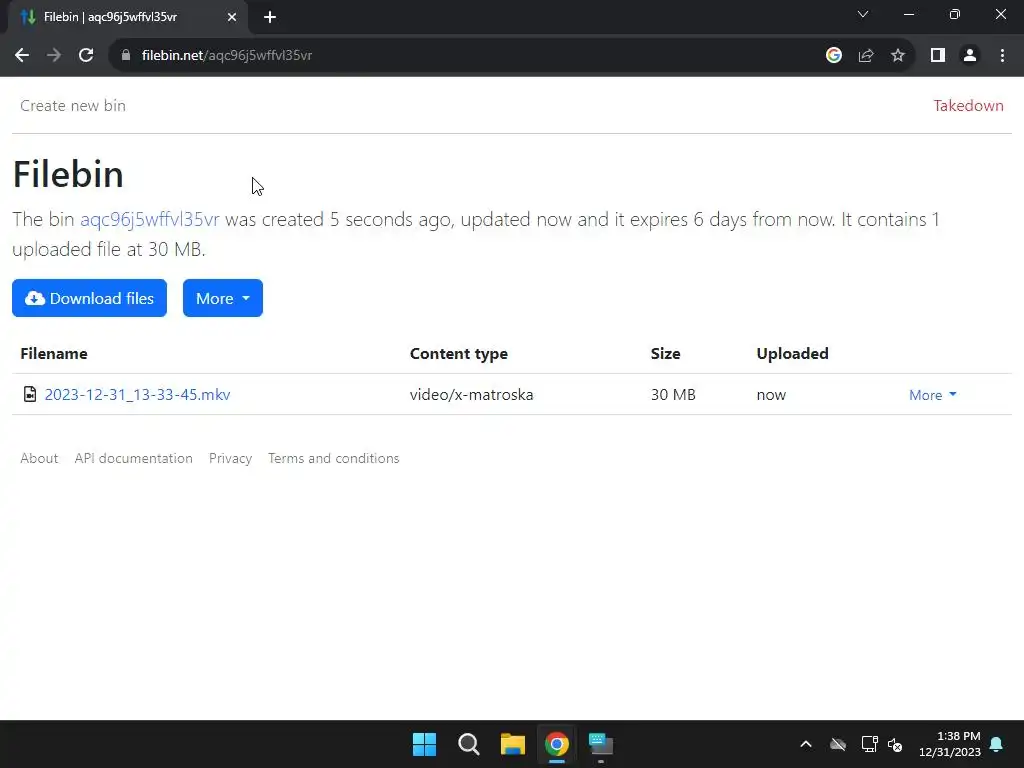
Task: Click the Uploaded column header
Action: coord(792,353)
